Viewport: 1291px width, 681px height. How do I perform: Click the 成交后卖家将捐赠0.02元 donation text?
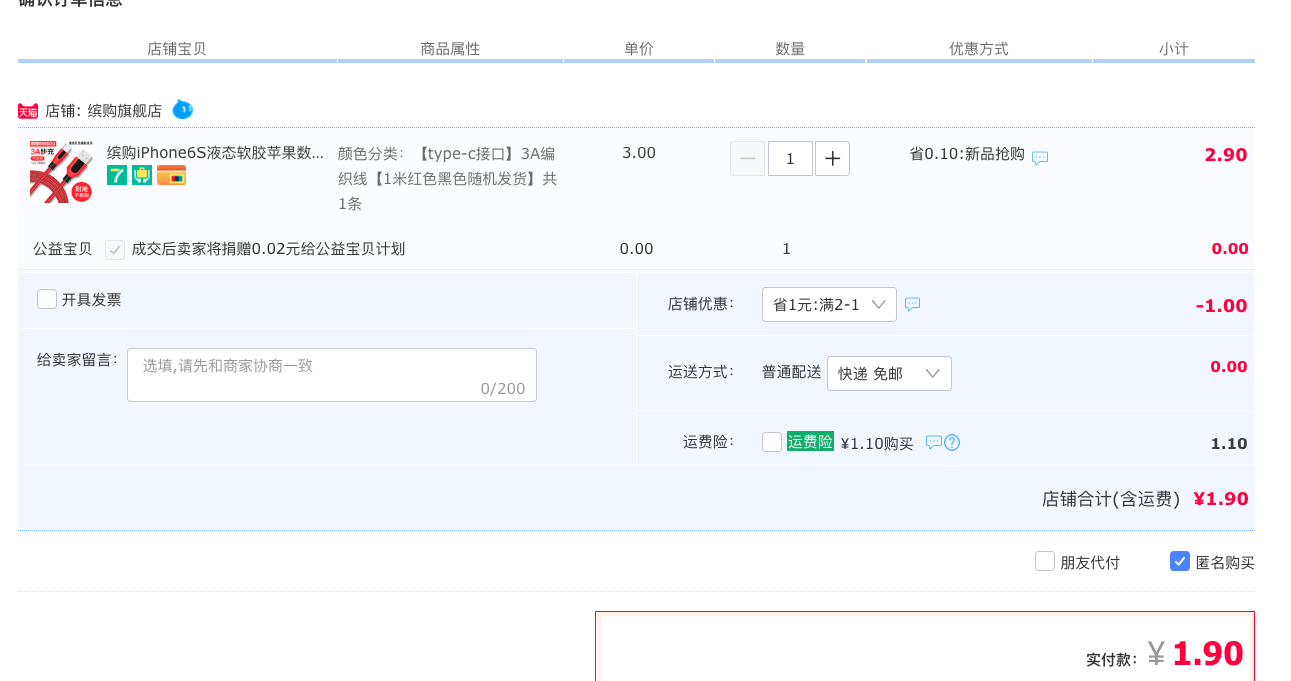(268, 249)
